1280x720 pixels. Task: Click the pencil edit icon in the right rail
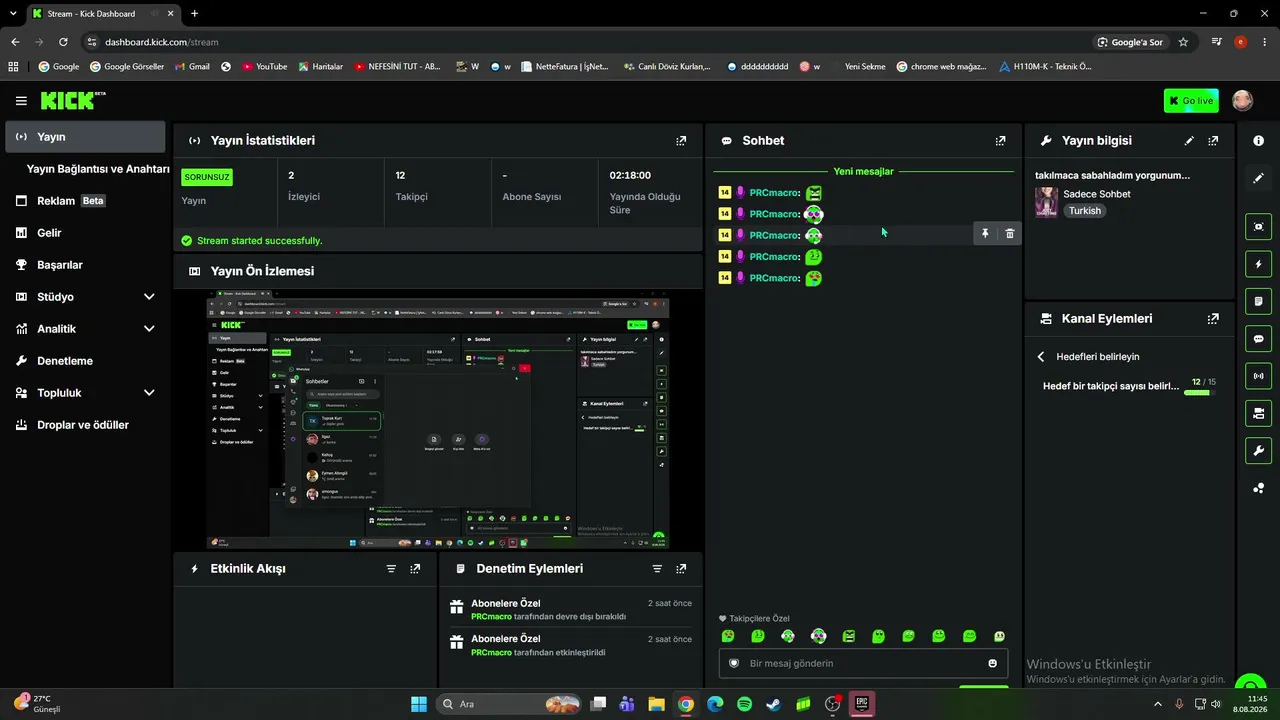(1259, 178)
